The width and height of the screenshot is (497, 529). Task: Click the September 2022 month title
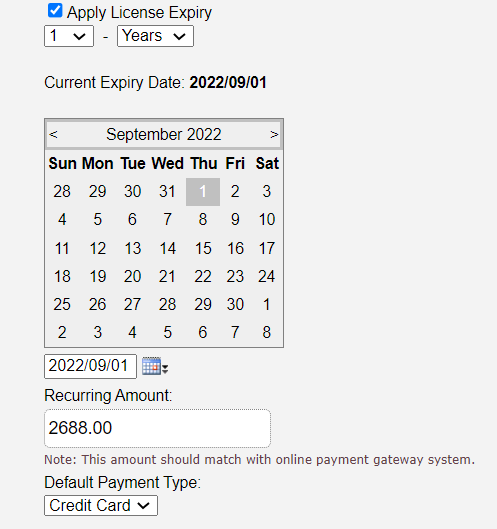[164, 134]
